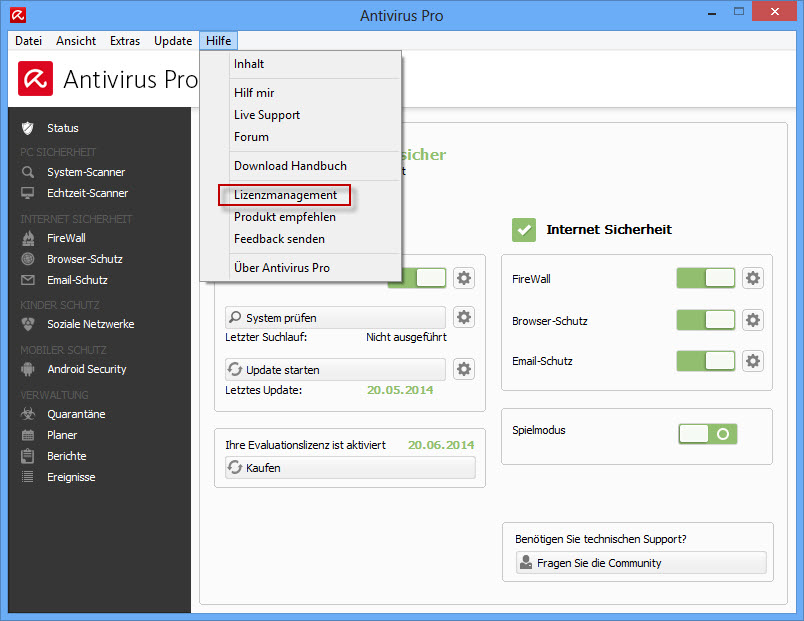Click Update starten
The width and height of the screenshot is (804, 621).
coord(334,369)
